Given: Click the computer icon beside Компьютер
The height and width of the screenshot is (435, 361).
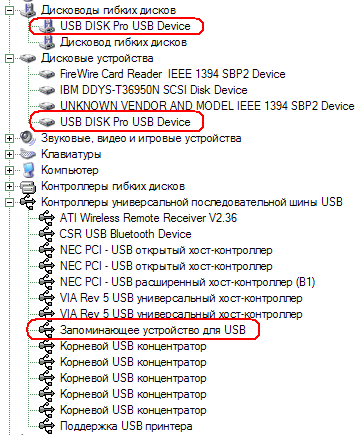Looking at the screenshot, I should tap(28, 170).
